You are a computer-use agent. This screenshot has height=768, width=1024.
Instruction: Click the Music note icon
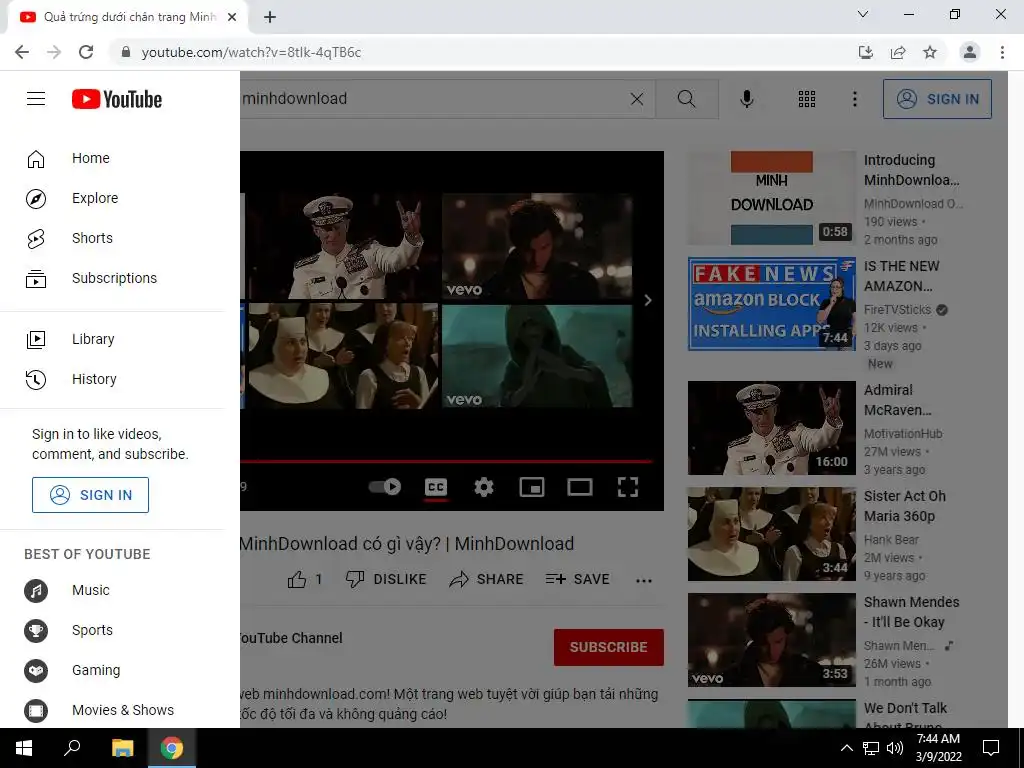coord(36,590)
